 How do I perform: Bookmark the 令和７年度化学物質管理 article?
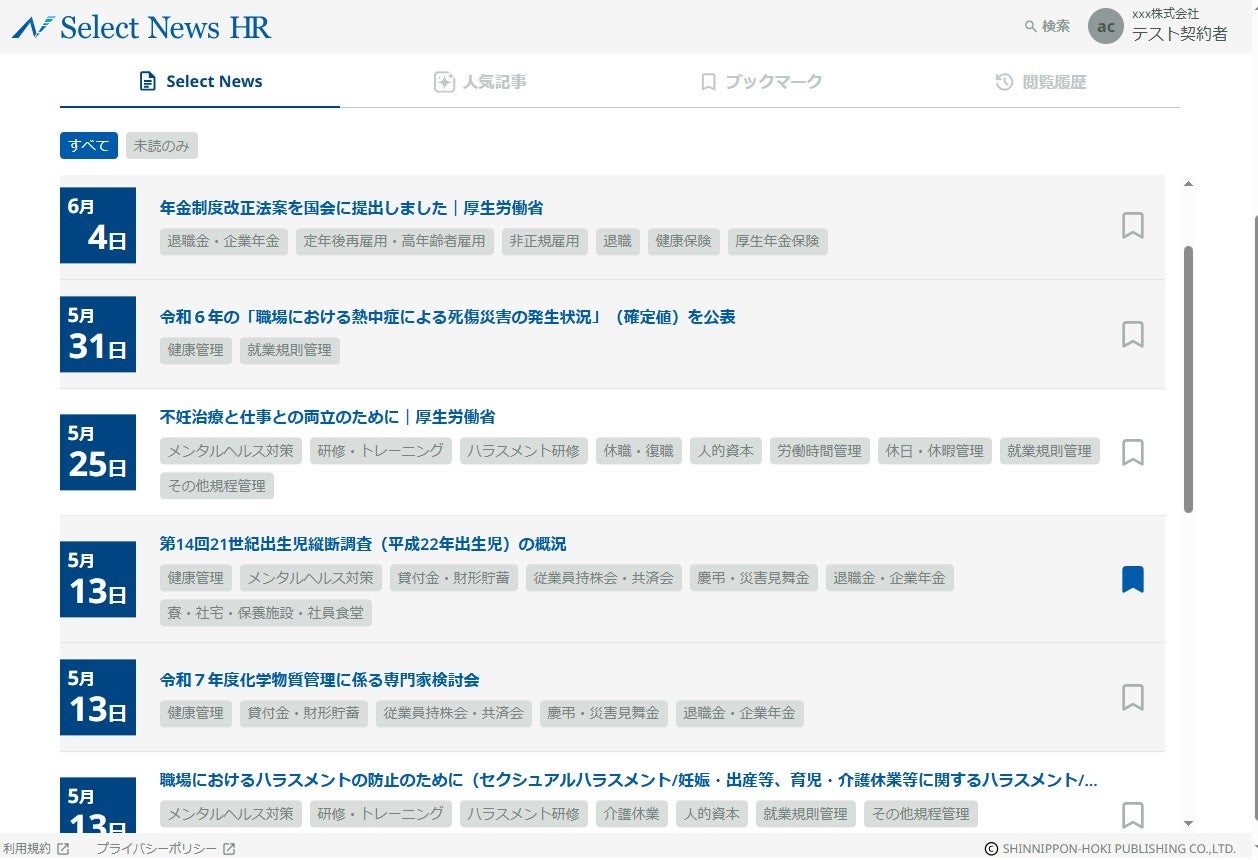click(x=1132, y=697)
